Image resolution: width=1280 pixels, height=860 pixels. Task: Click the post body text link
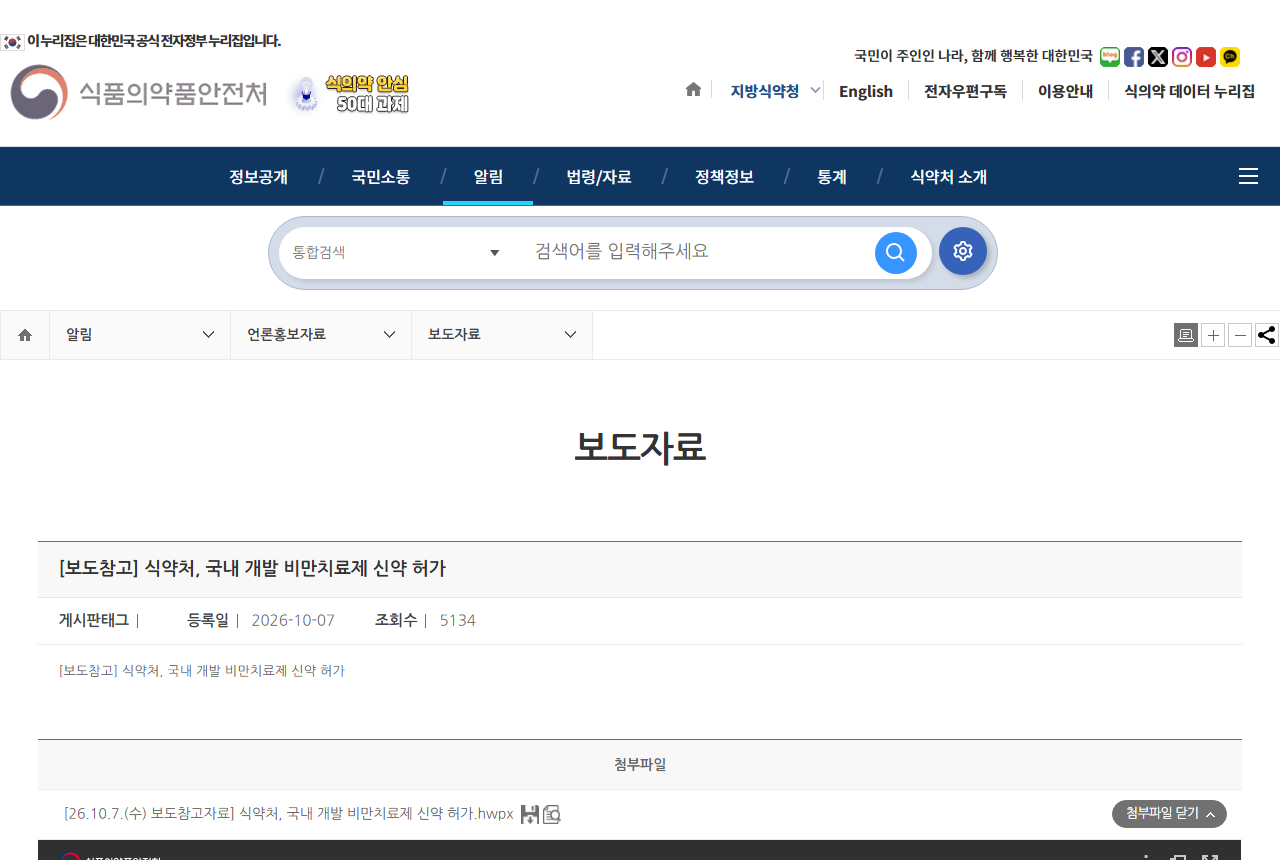click(x=202, y=671)
